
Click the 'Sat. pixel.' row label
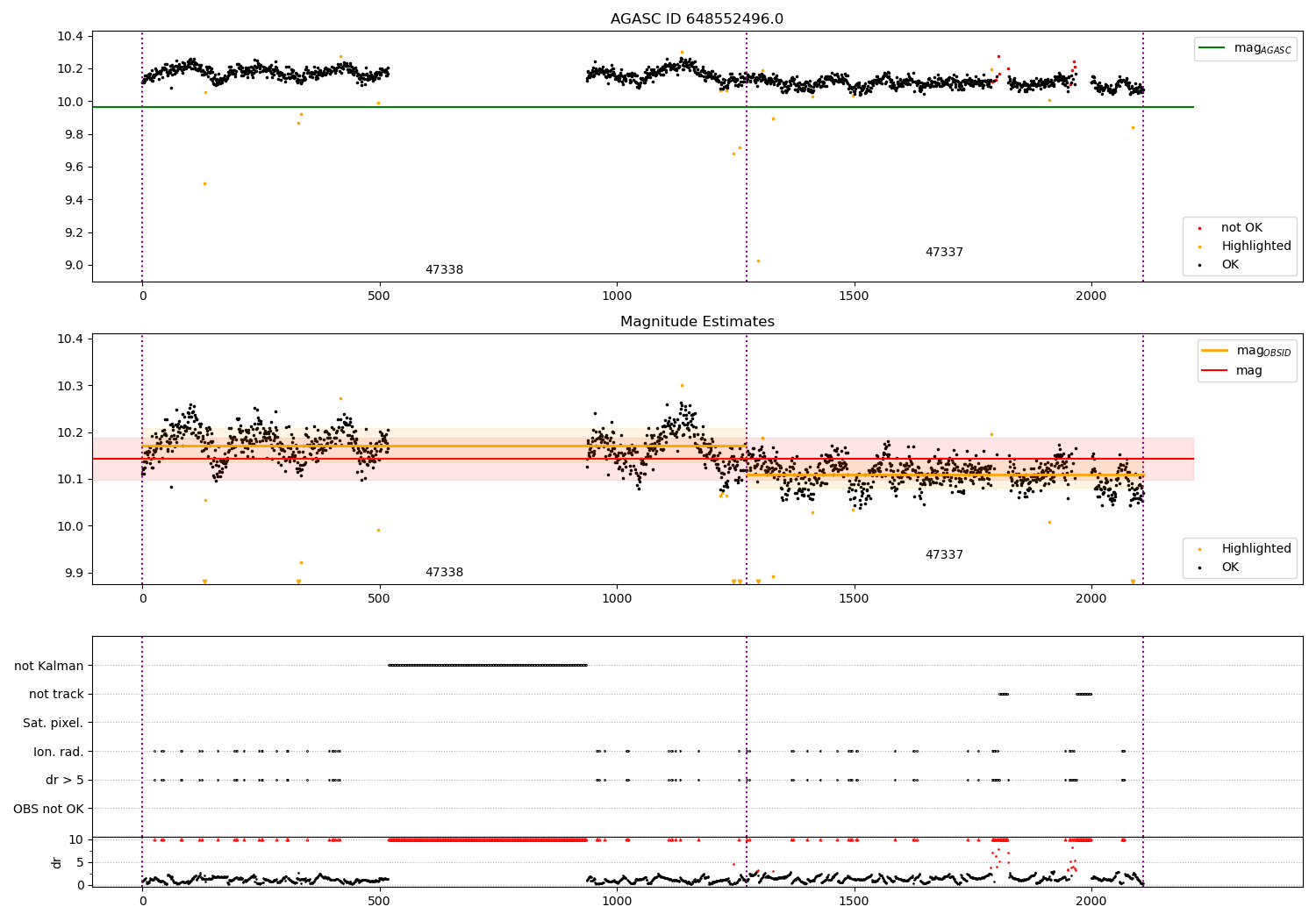tap(54, 724)
